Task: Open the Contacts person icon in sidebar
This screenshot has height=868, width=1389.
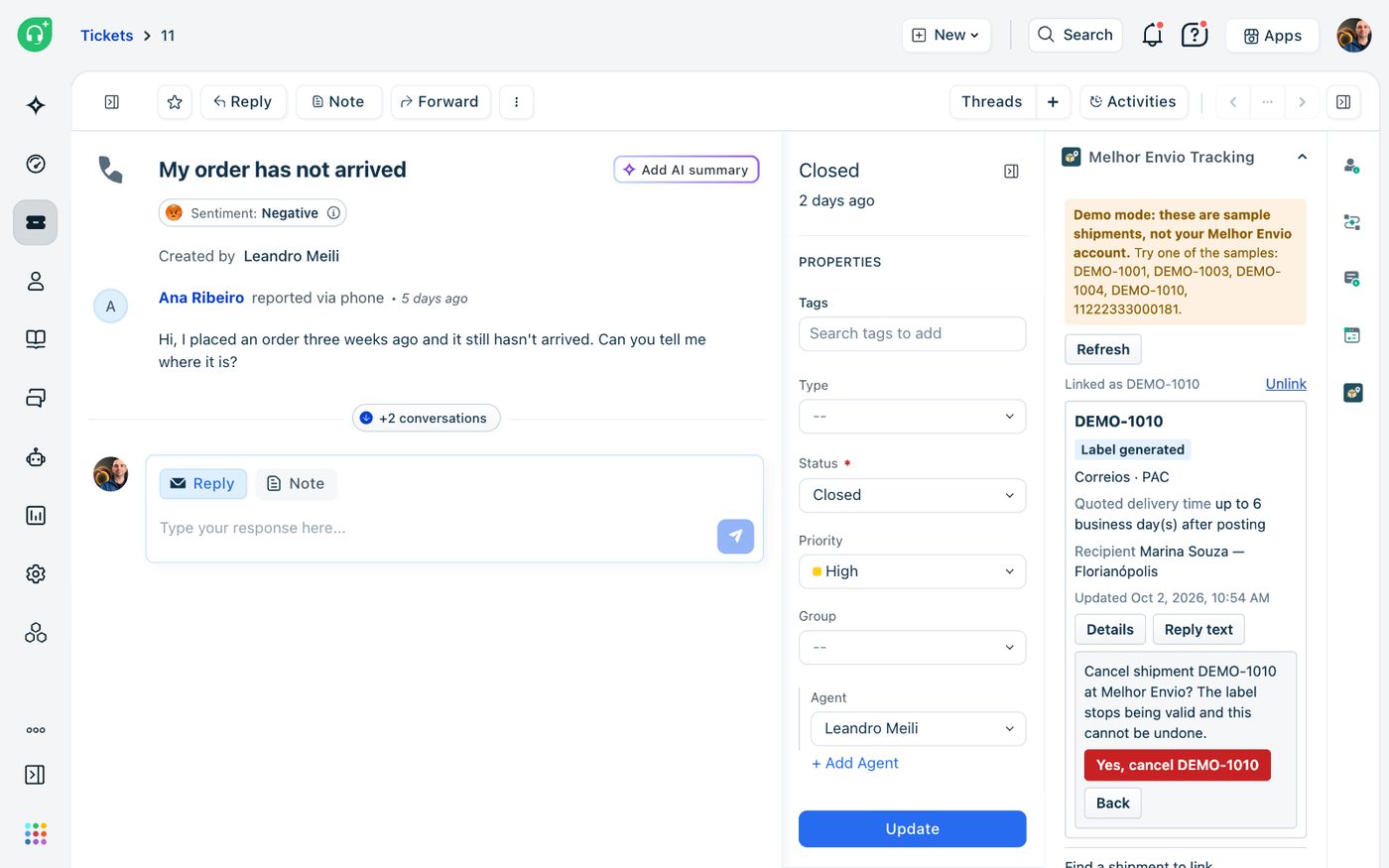Action: coord(36,281)
